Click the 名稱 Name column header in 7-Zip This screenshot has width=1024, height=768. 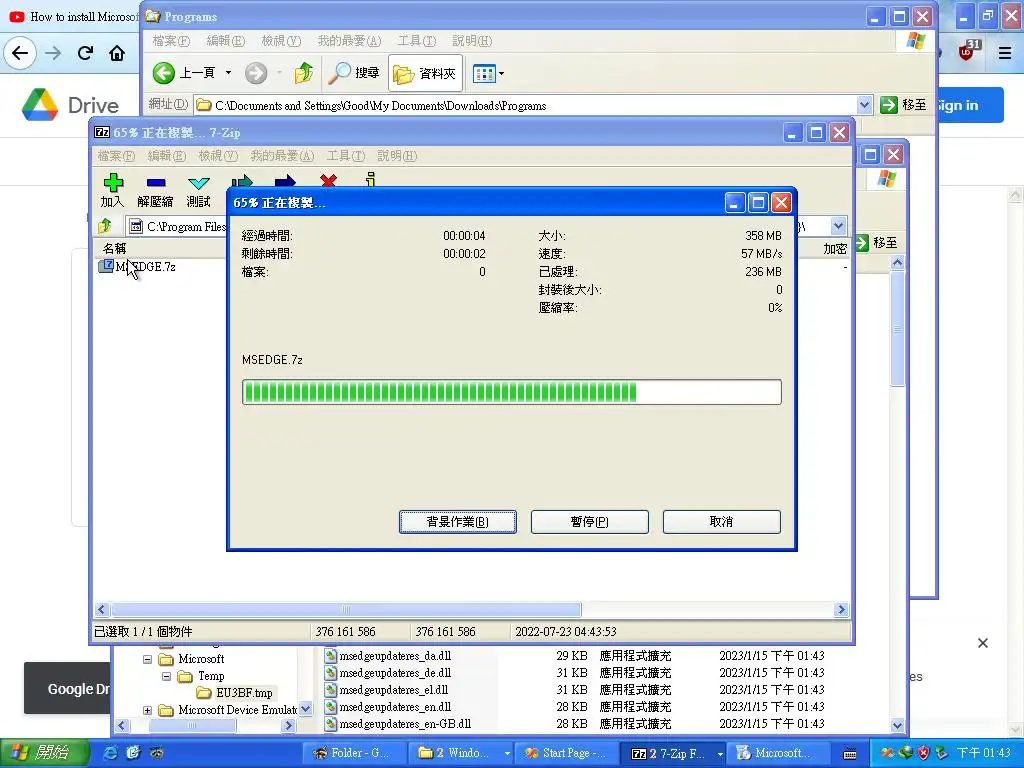(115, 248)
